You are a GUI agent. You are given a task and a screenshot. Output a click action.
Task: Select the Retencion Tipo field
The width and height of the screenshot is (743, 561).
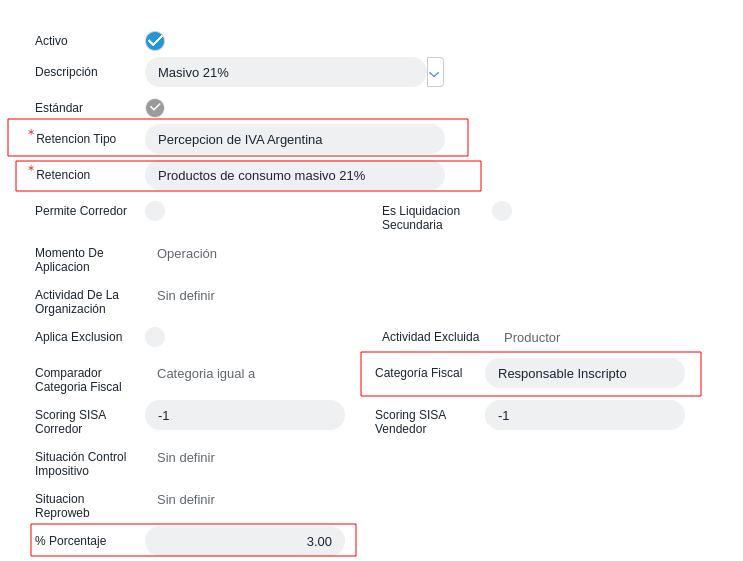[x=295, y=139]
